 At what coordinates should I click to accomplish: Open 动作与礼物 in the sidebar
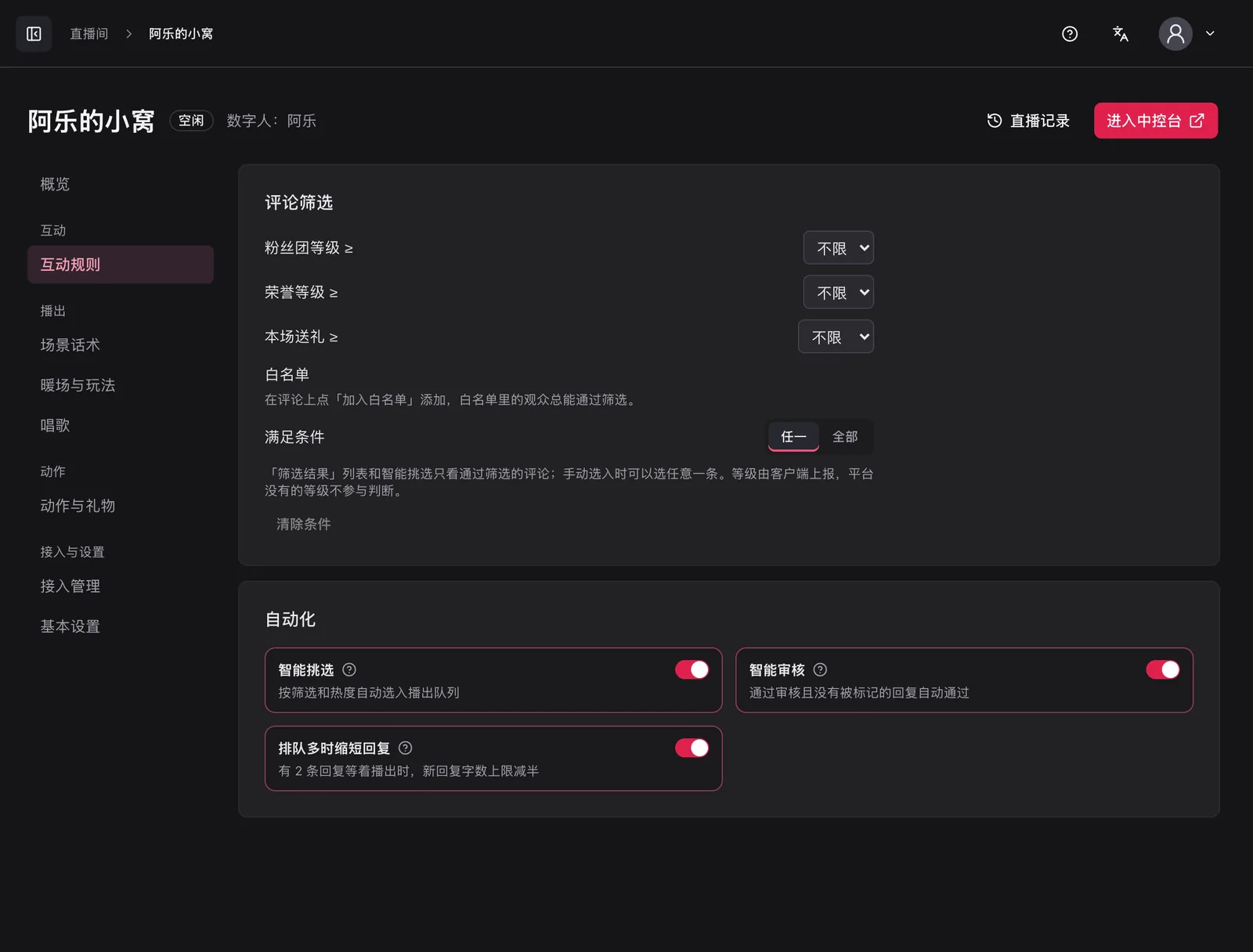coord(121,506)
